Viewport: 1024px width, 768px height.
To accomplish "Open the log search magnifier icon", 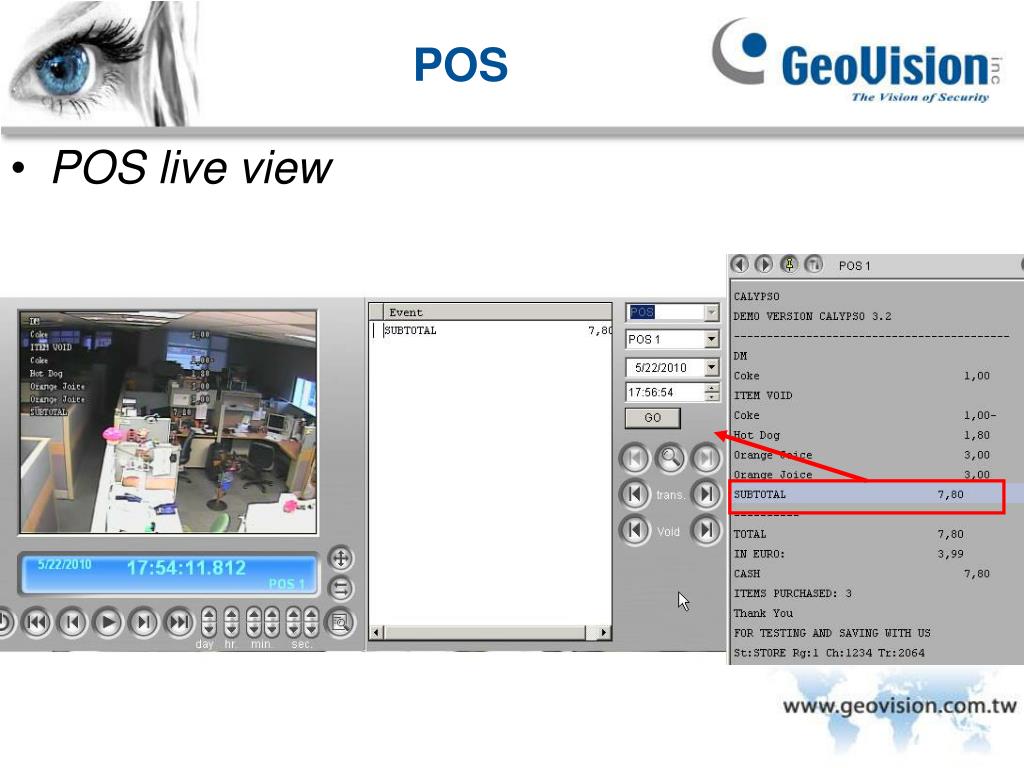I will click(x=340, y=622).
